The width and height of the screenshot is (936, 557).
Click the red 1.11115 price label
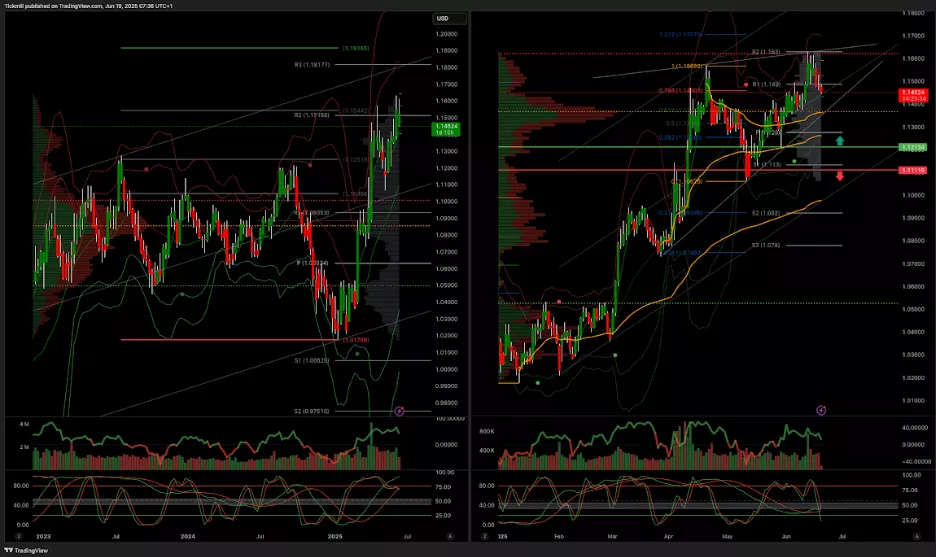point(911,171)
